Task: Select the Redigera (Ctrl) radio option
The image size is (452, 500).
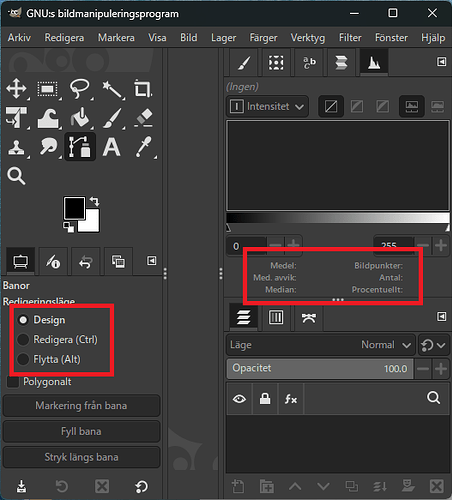Action: pyautogui.click(x=57, y=340)
